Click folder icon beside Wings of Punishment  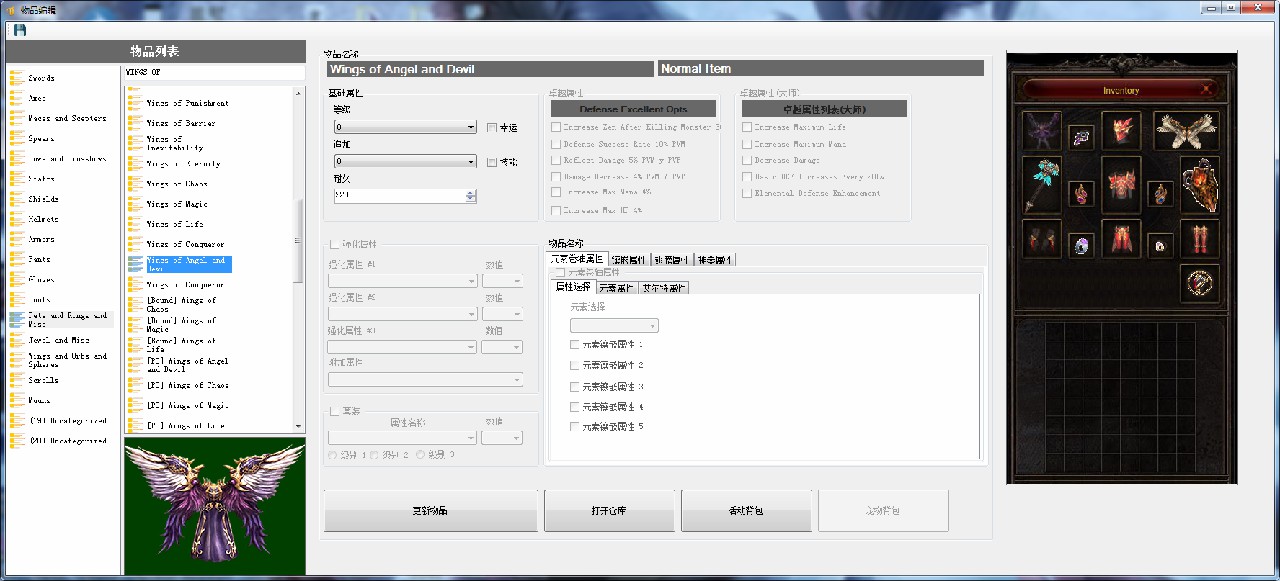point(135,103)
